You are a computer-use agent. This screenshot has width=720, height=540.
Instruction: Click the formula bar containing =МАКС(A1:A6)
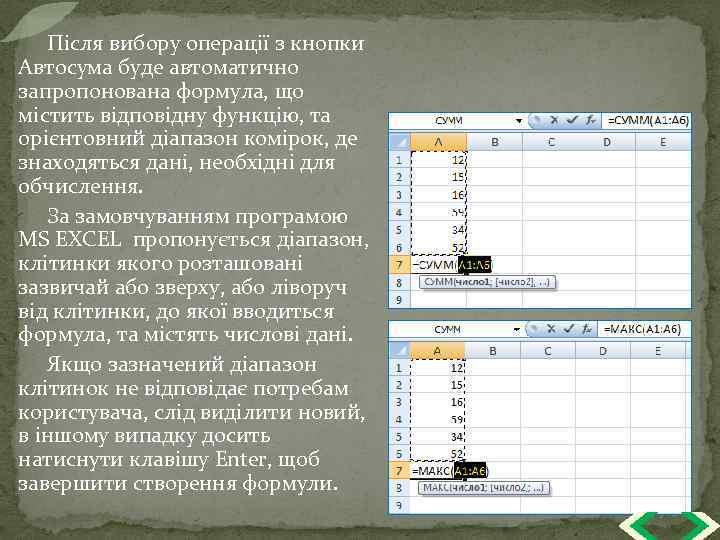coord(644,329)
